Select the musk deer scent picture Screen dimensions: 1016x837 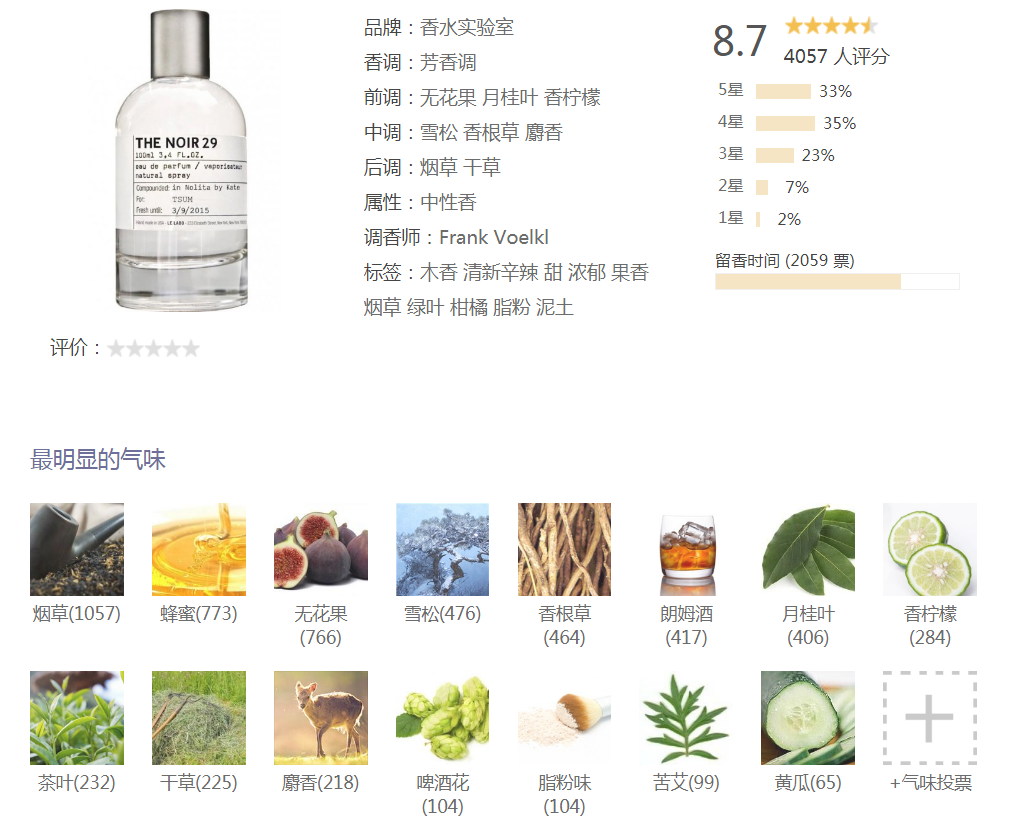pyautogui.click(x=321, y=718)
